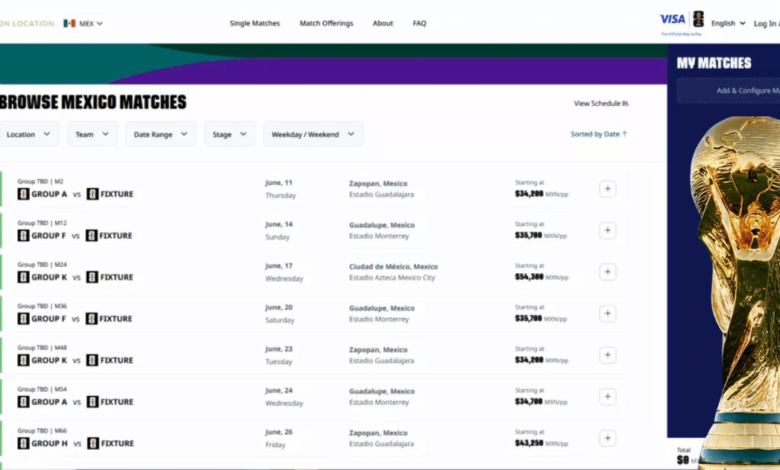
Task: Click Group A team badge in M2 row
Action: pos(23,194)
